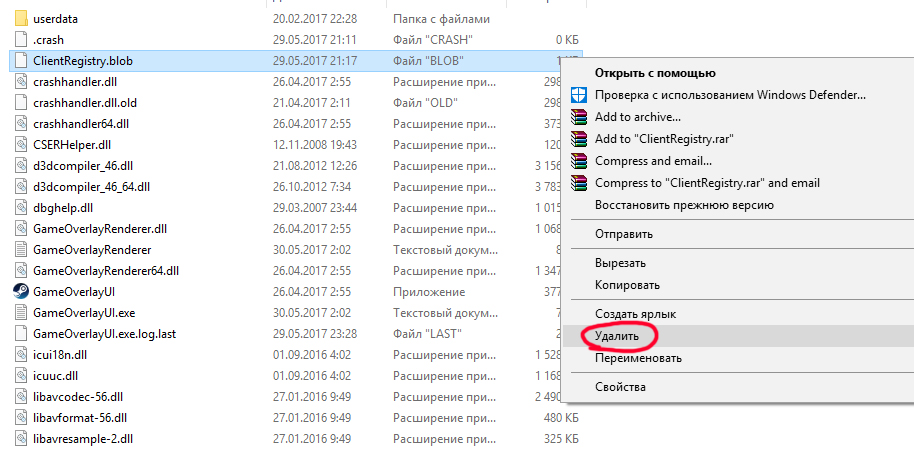Click the libavcodec-56.dll file icon
This screenshot has width=914, height=450.
click(x=21, y=396)
